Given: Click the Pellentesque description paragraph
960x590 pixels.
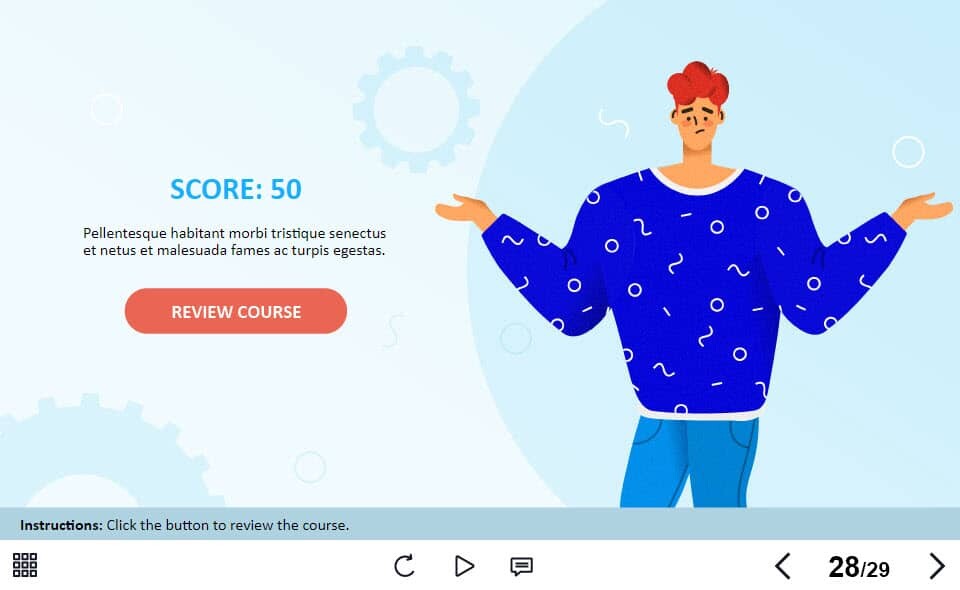Looking at the screenshot, I should coord(234,242).
